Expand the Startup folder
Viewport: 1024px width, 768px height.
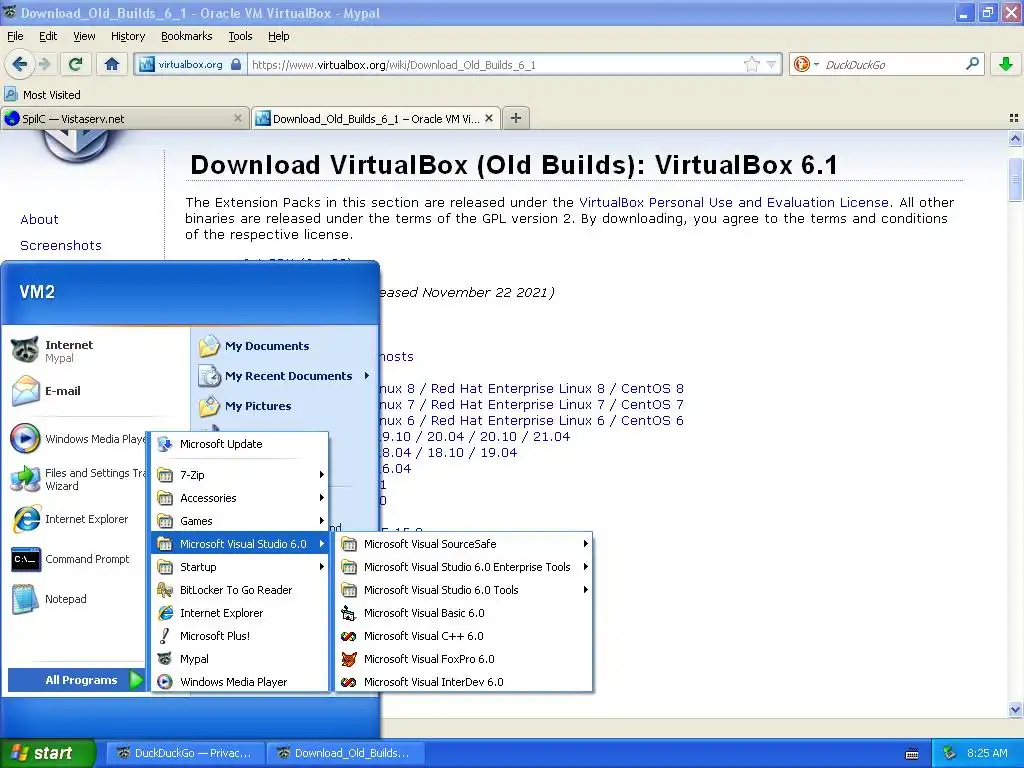coord(240,567)
